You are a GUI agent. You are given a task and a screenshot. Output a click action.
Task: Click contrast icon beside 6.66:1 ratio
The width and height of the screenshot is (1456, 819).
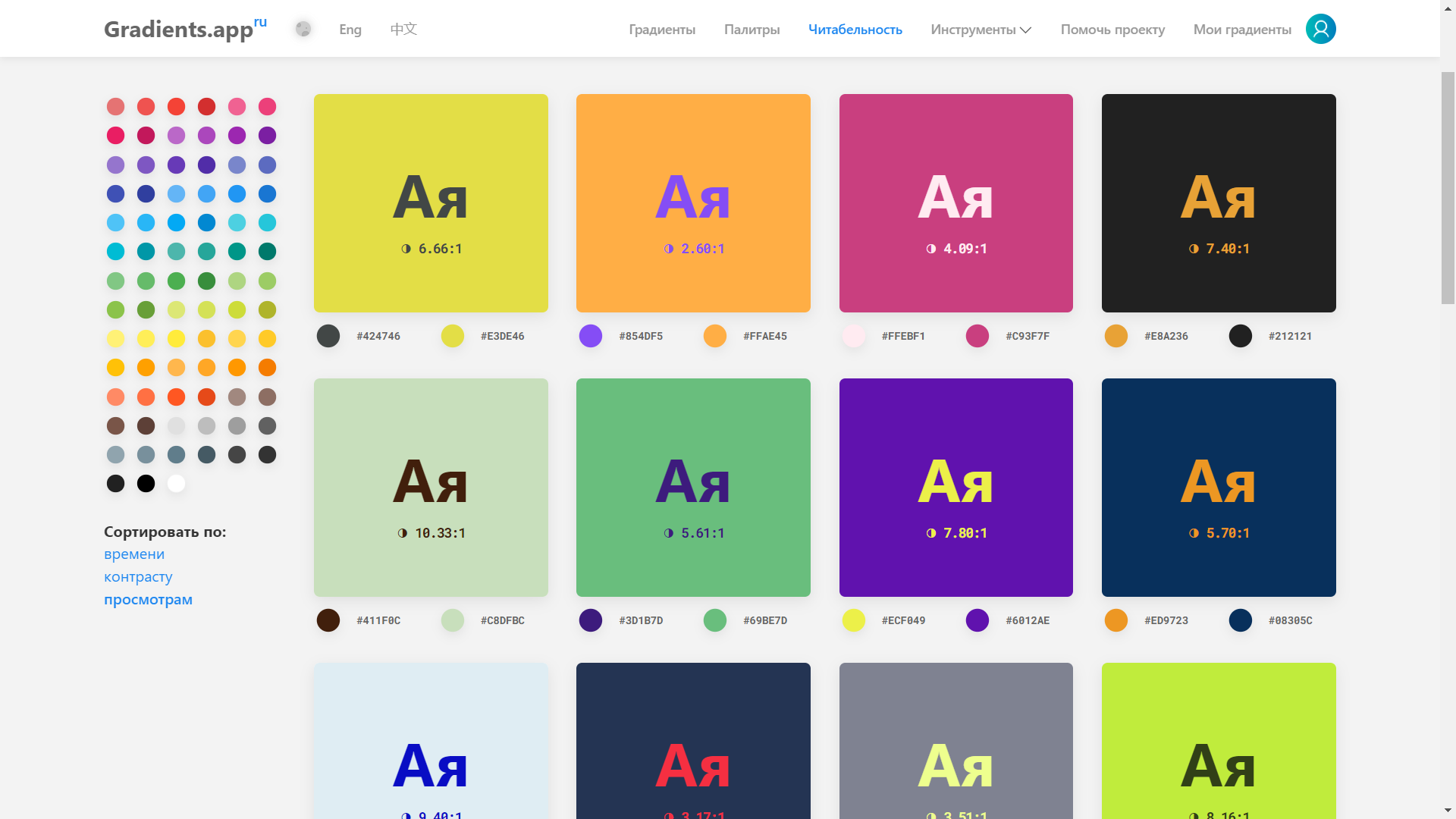406,249
